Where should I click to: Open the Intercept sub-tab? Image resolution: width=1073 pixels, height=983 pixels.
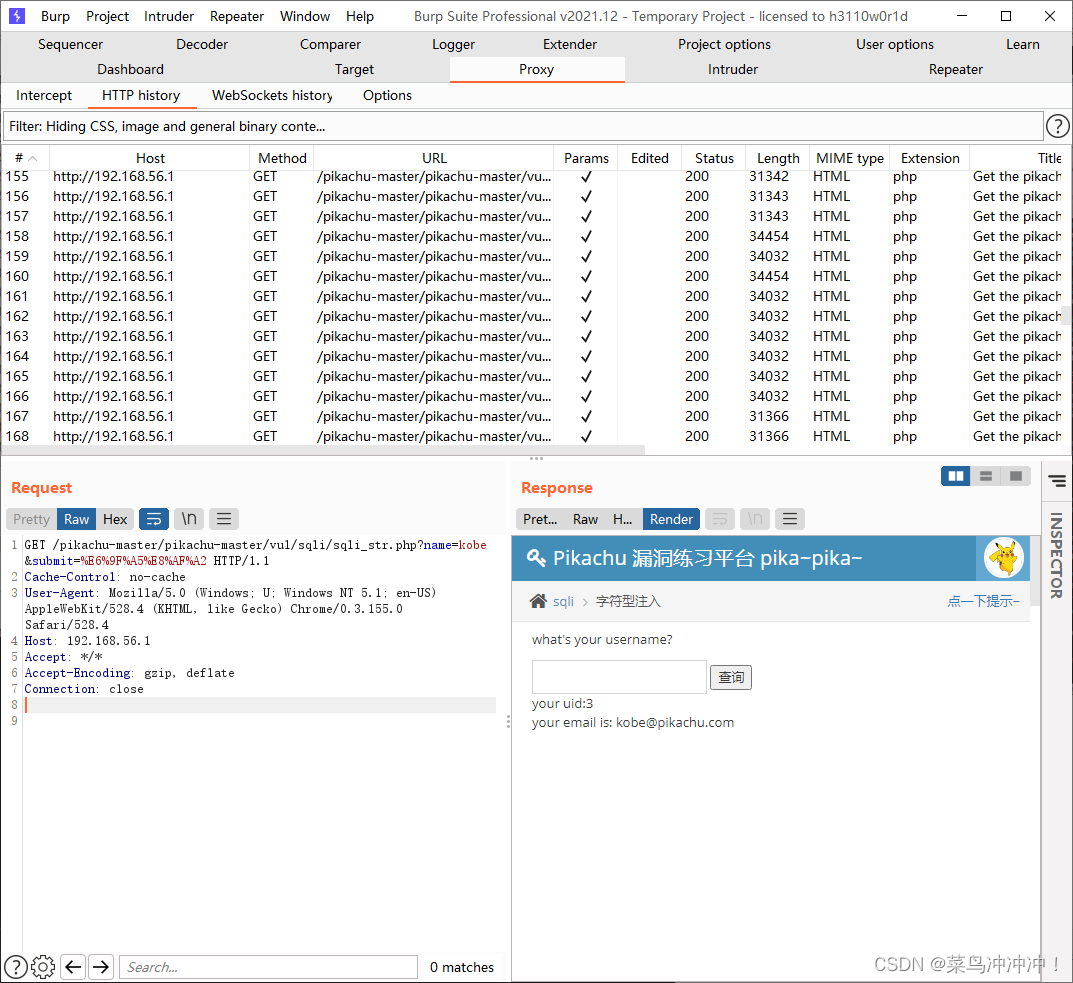[x=44, y=95]
